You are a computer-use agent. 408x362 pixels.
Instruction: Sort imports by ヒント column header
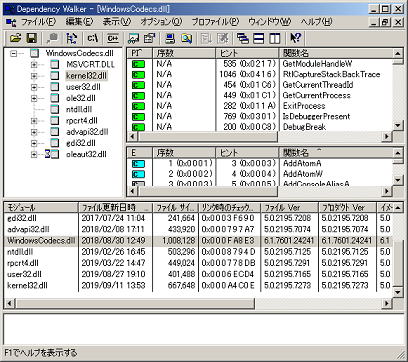point(247,53)
